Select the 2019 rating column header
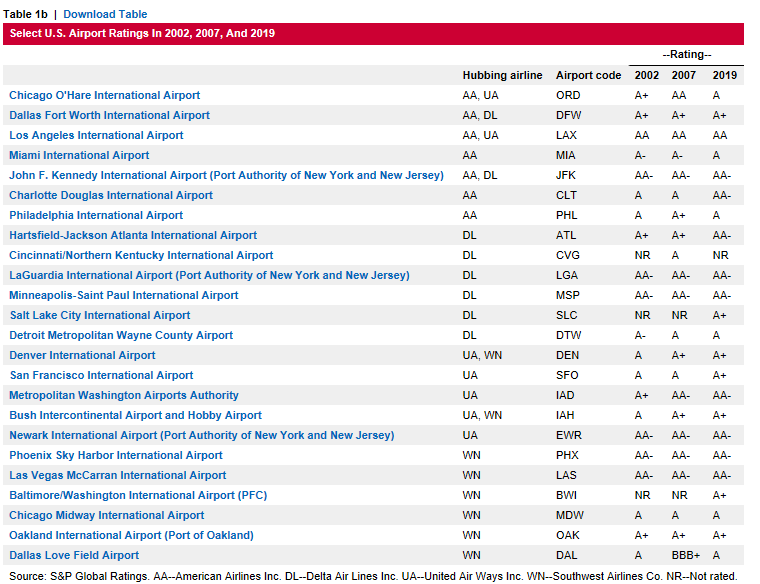The height and width of the screenshot is (584, 760). coord(725,75)
